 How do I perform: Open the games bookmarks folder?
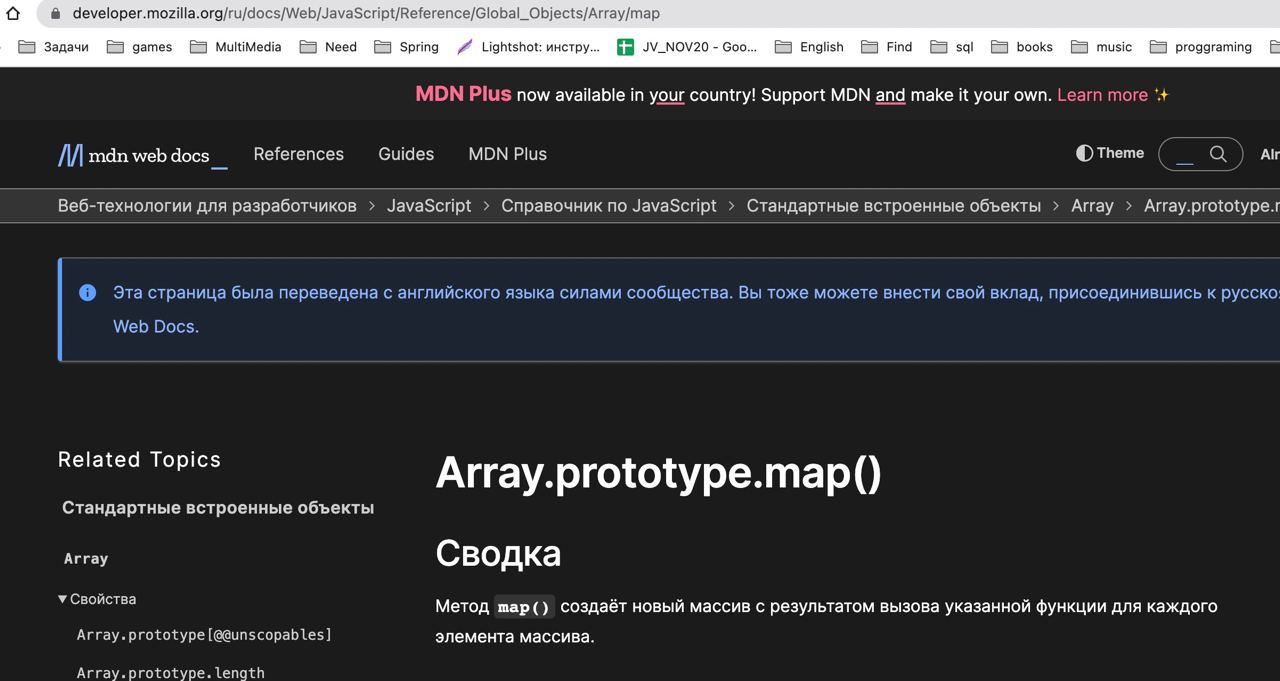pyautogui.click(x=139, y=47)
